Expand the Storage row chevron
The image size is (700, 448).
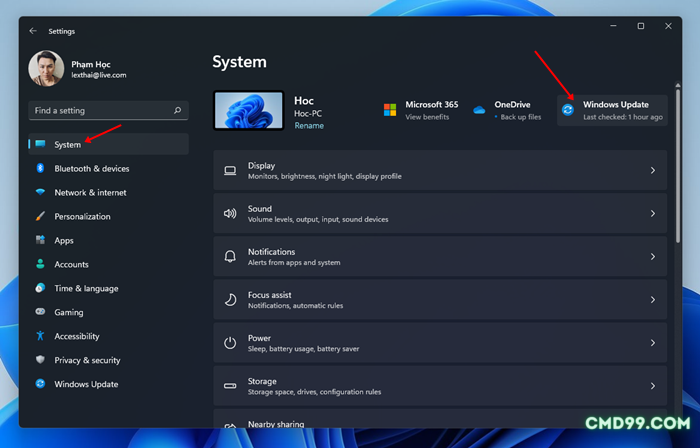653,386
